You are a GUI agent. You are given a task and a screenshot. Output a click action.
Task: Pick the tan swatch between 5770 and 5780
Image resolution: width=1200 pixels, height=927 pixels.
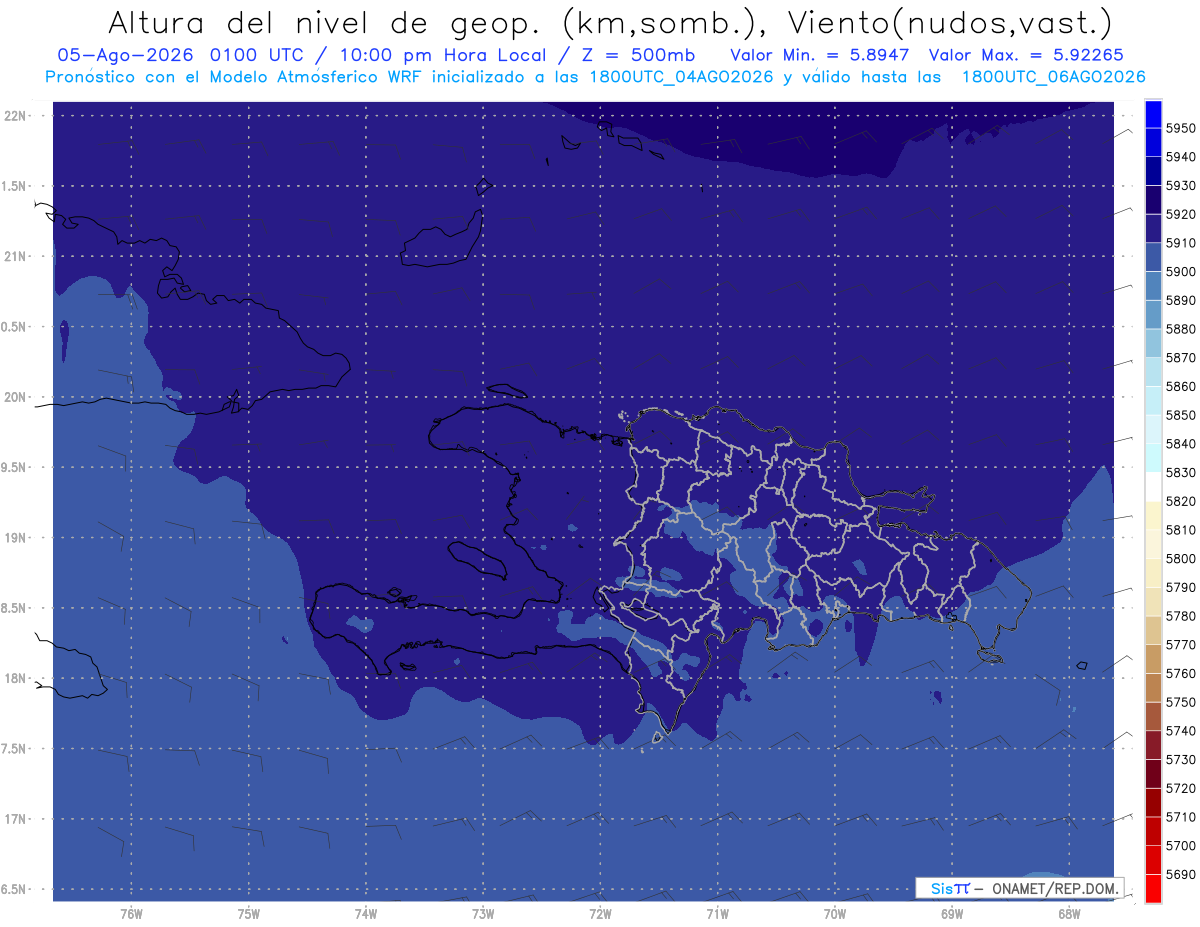coord(1153,630)
